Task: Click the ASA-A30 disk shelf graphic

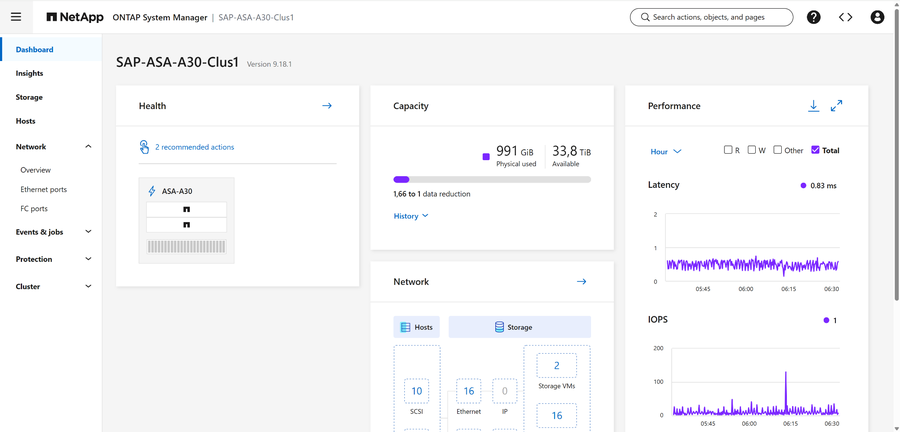Action: click(x=187, y=247)
